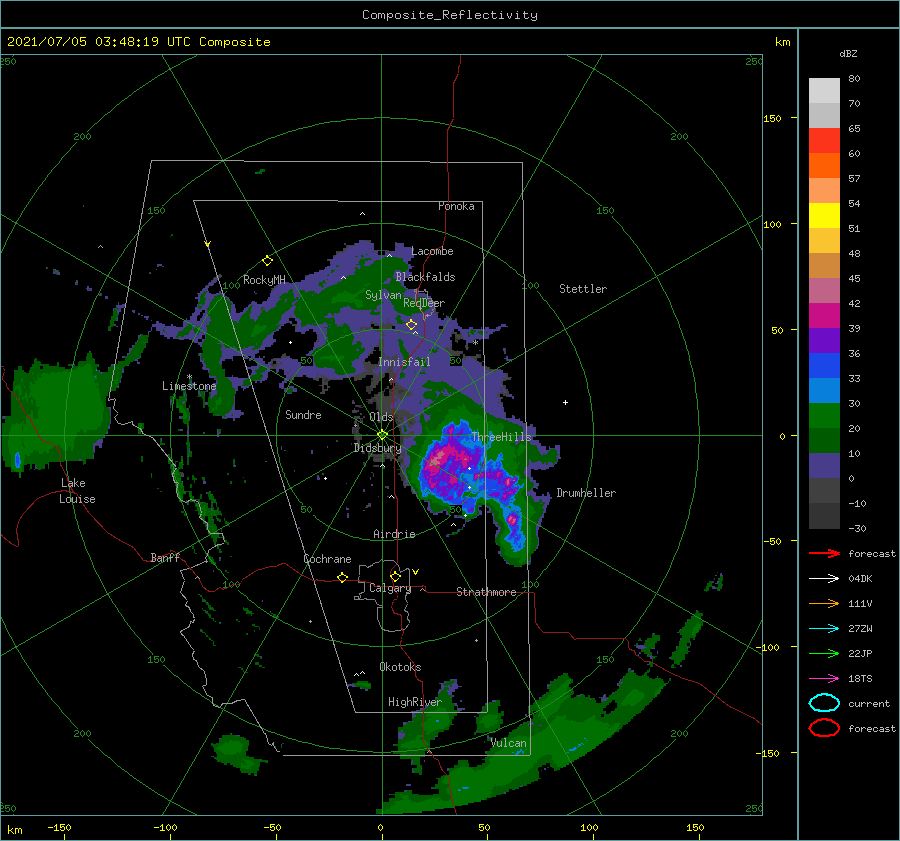Select the Airdrie label

tap(394, 534)
